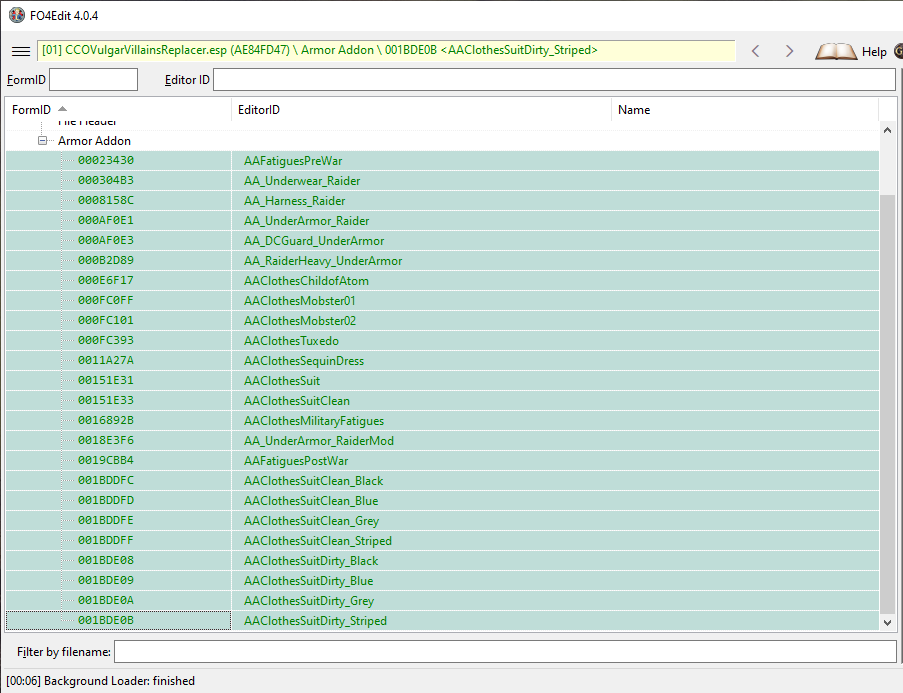Select record 0018E3F6

coord(105,441)
